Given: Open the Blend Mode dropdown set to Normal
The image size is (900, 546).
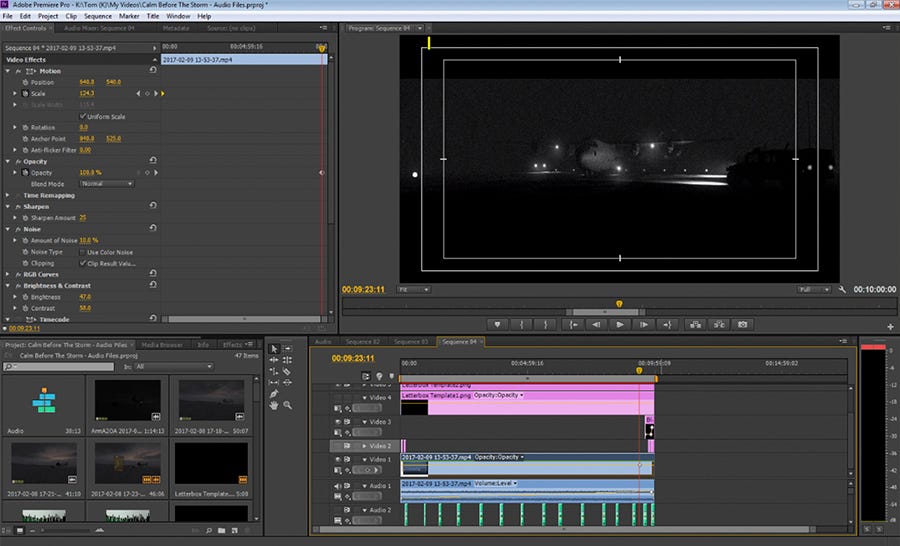Looking at the screenshot, I should tap(107, 184).
